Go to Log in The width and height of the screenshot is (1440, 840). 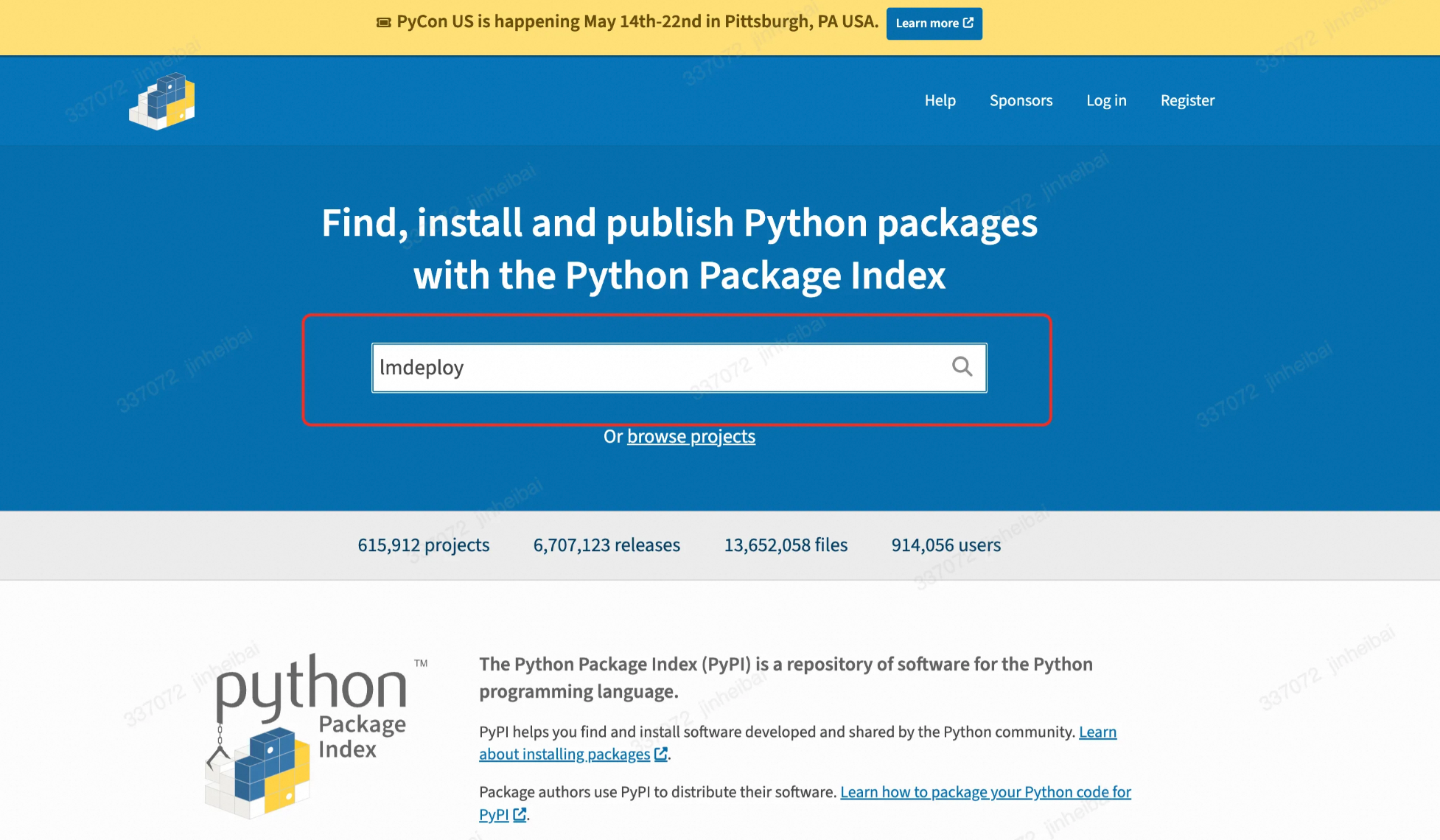(1105, 101)
